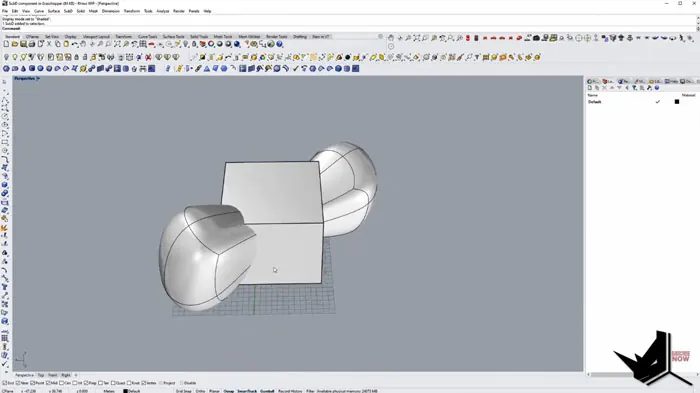Toggle Grid Snap in status bar
This screenshot has width=700, height=393.
(183, 391)
